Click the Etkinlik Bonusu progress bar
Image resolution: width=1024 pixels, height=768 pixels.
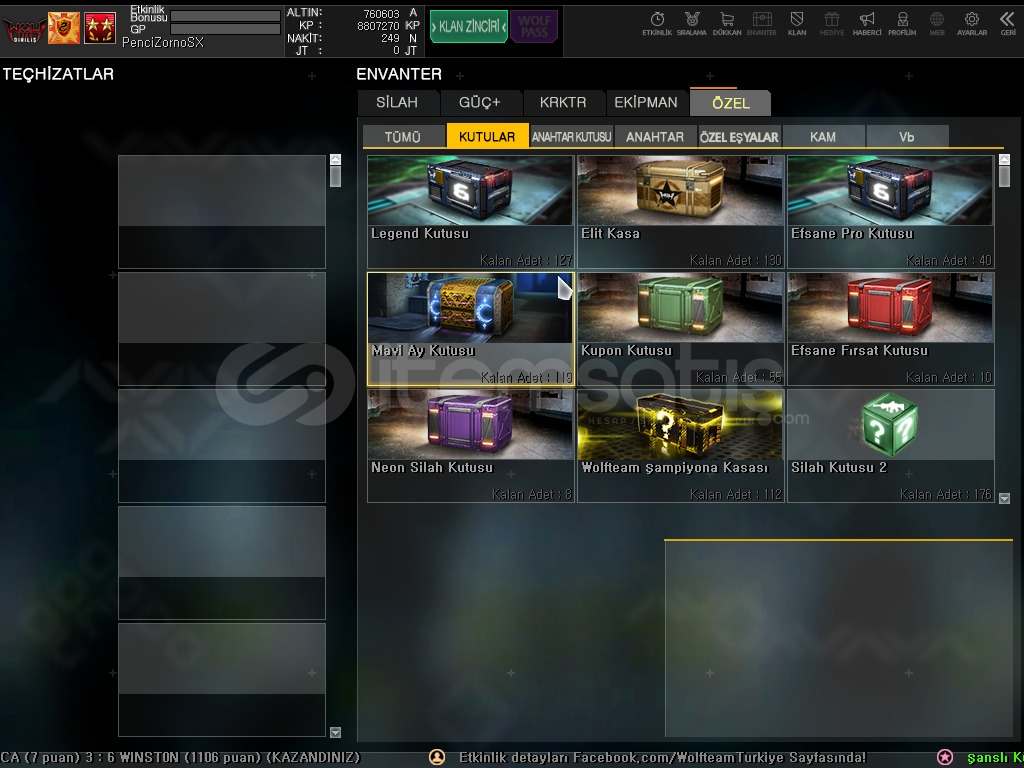coord(225,16)
